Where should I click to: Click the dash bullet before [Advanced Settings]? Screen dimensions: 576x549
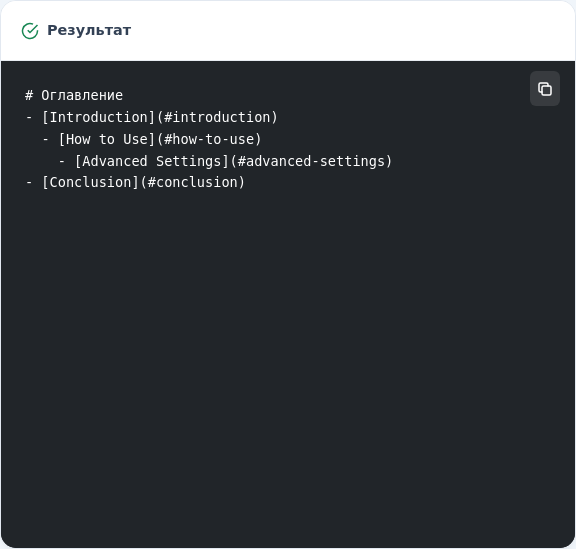(62, 161)
